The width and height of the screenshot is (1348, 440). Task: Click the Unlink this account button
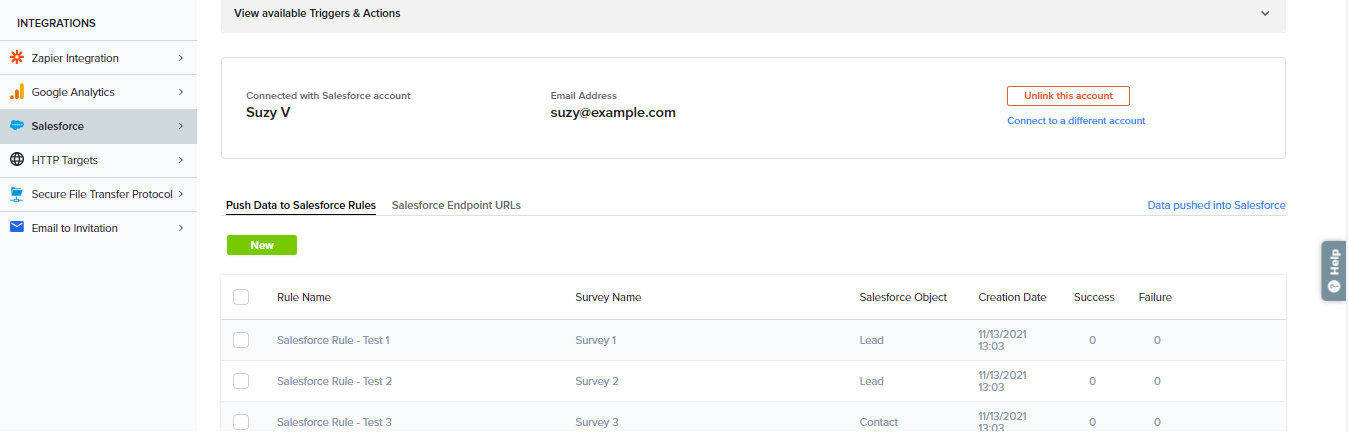click(x=1067, y=96)
